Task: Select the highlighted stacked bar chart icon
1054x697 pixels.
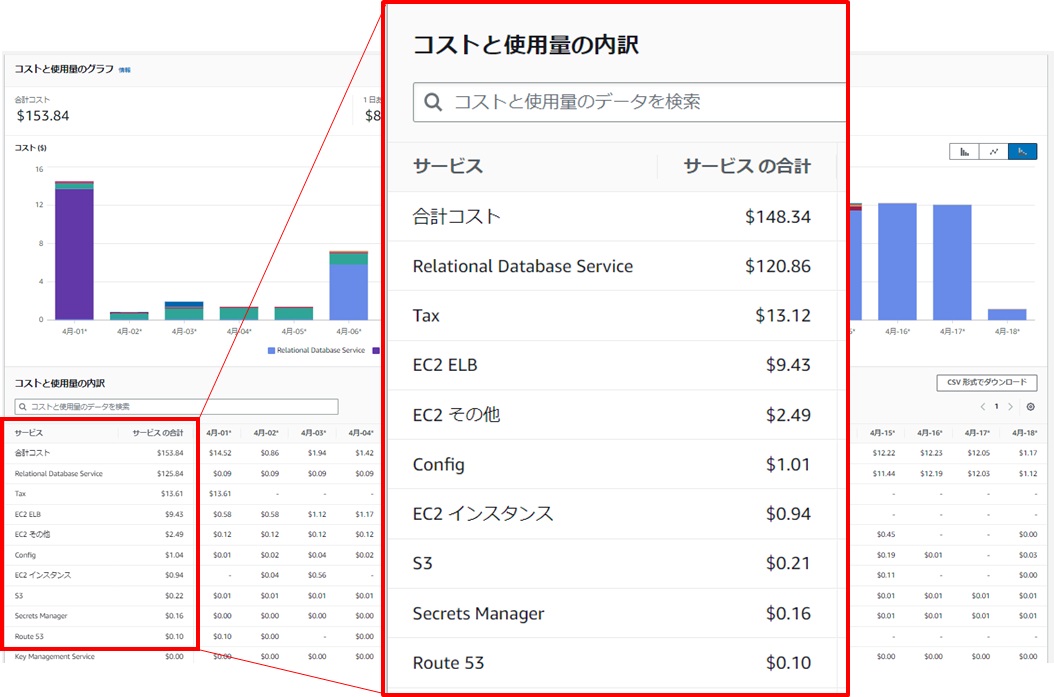Action: point(1022,152)
